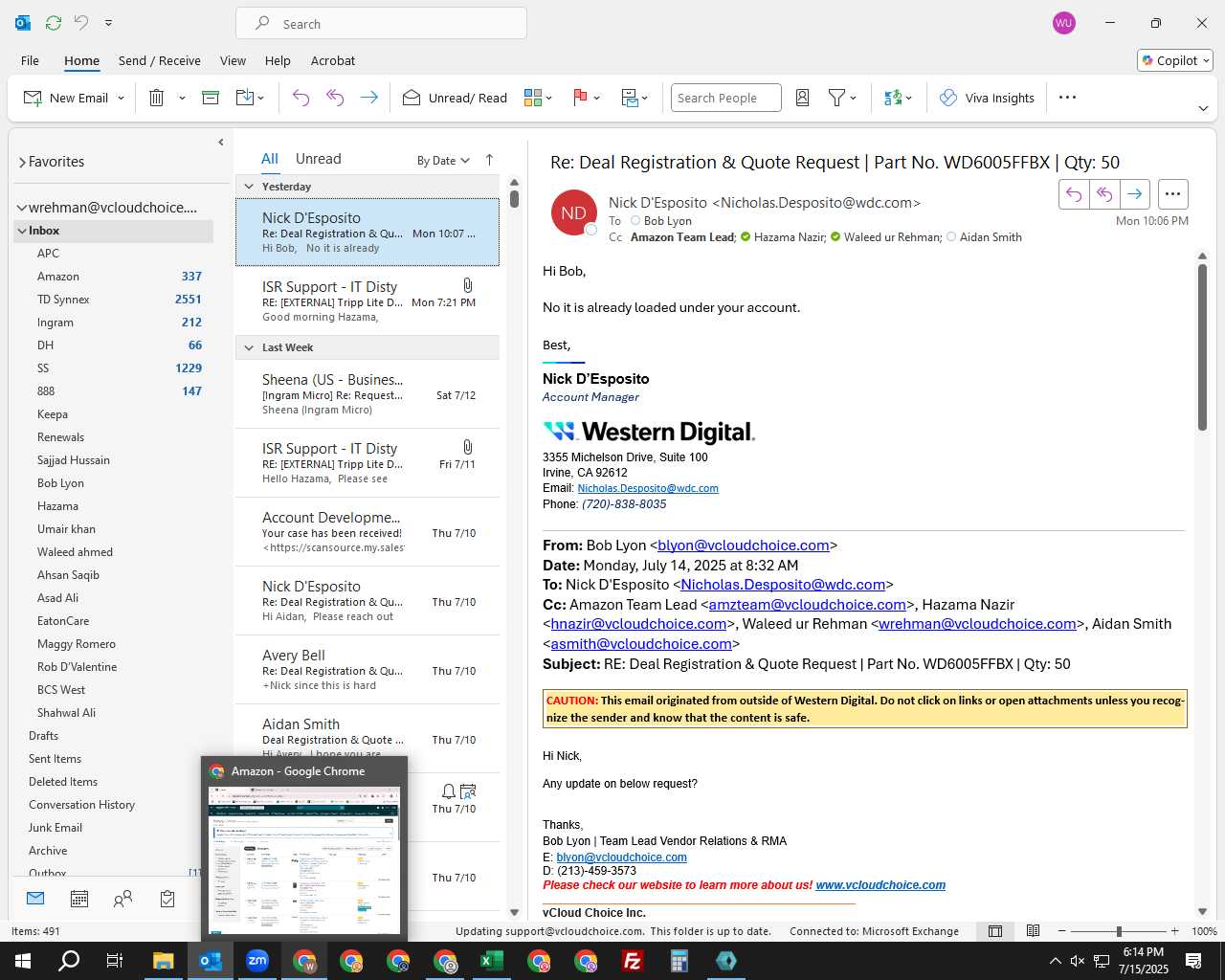1225x980 pixels.
Task: Expand the ribbon display options chevron
Action: (1203, 108)
